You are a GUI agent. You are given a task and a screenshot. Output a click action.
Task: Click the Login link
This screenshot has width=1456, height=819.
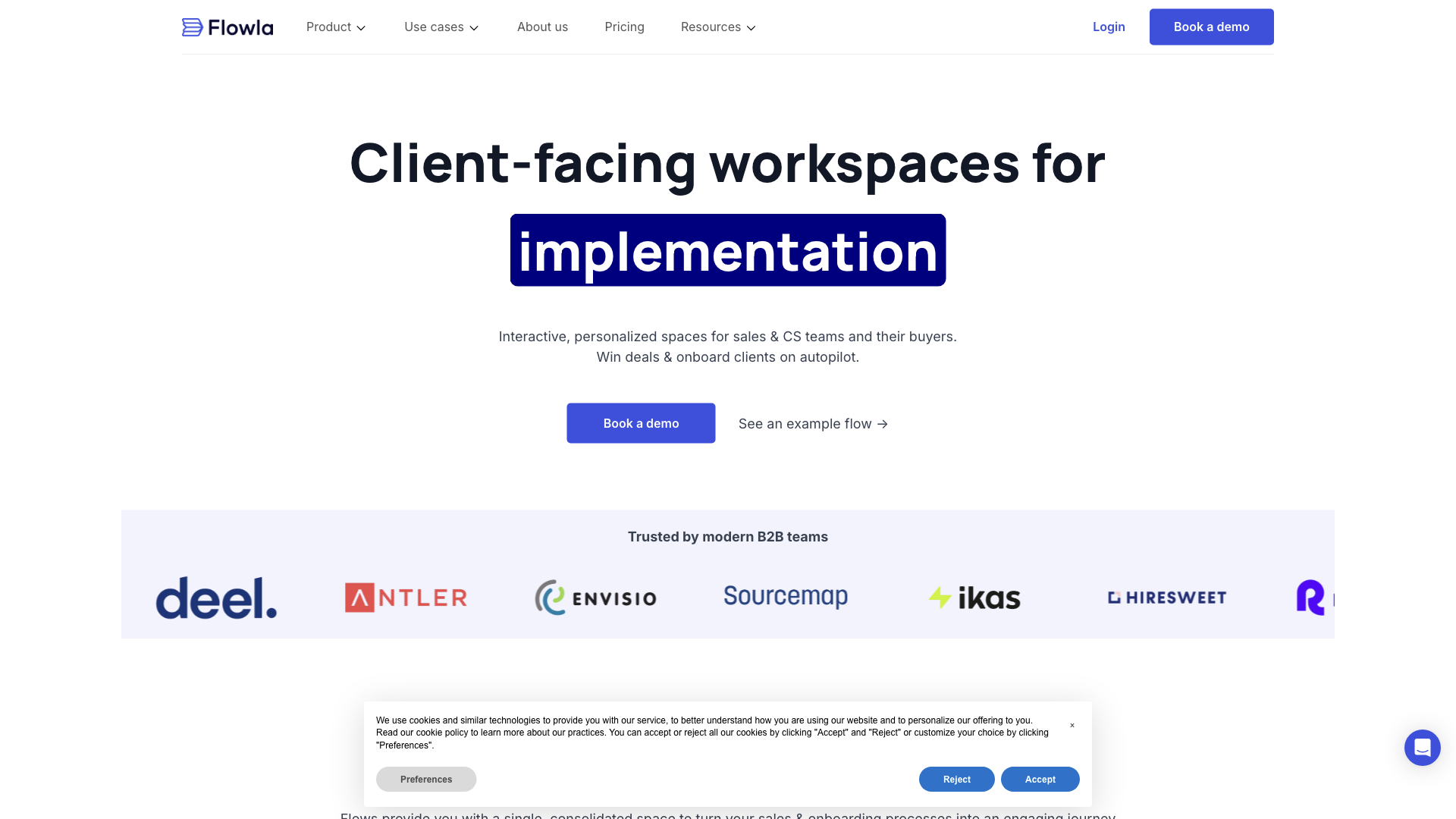coord(1109,27)
